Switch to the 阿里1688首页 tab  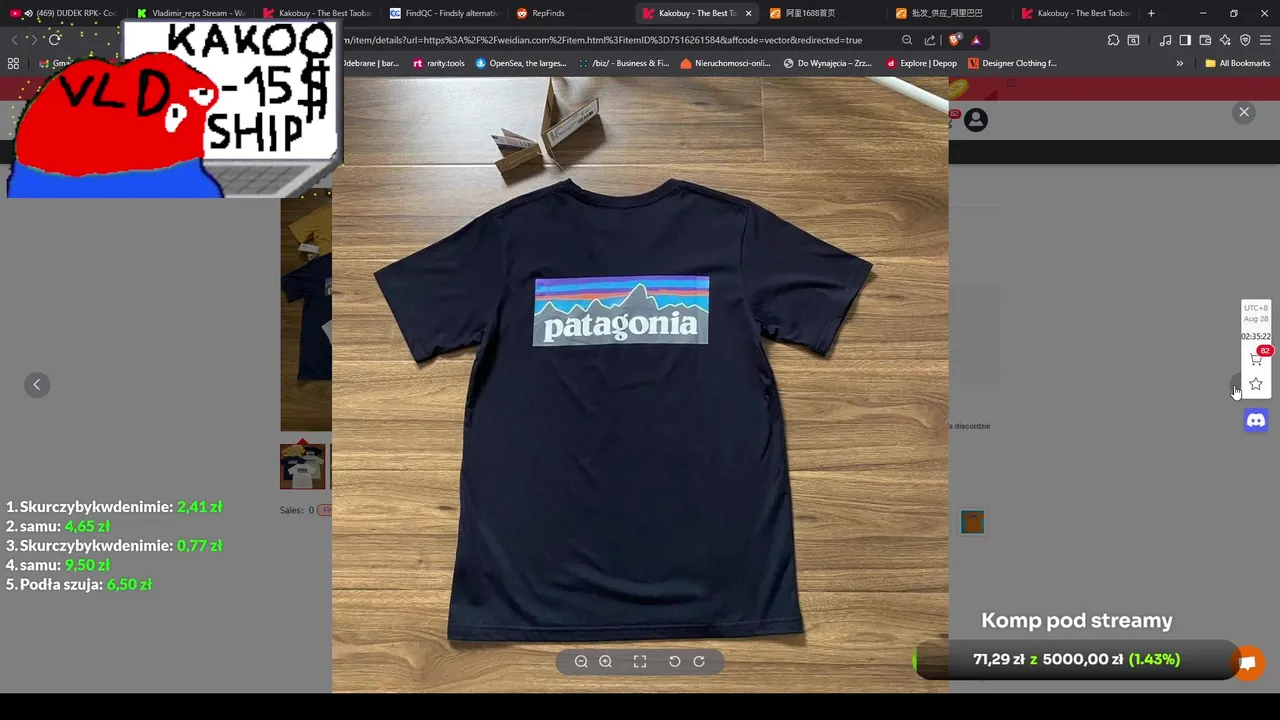tap(823, 13)
